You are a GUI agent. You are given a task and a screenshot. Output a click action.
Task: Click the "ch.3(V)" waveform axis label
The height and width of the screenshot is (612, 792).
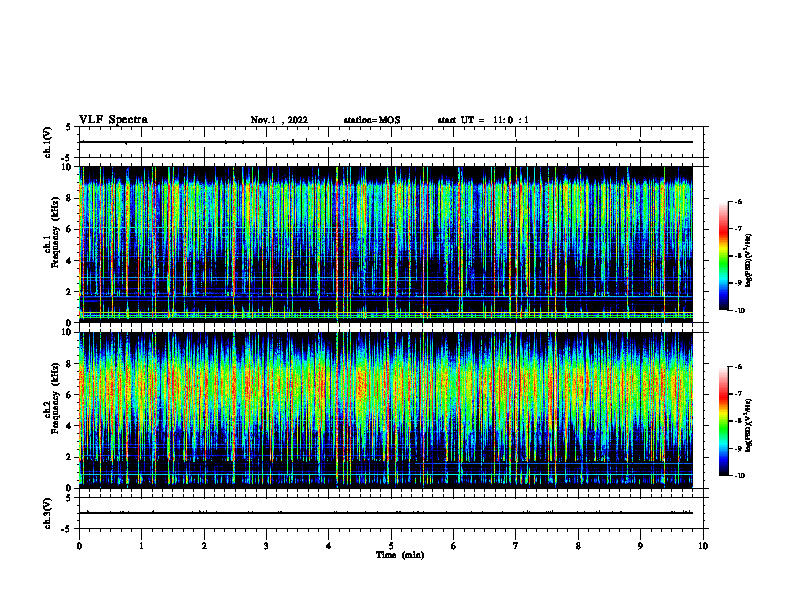tap(47, 513)
